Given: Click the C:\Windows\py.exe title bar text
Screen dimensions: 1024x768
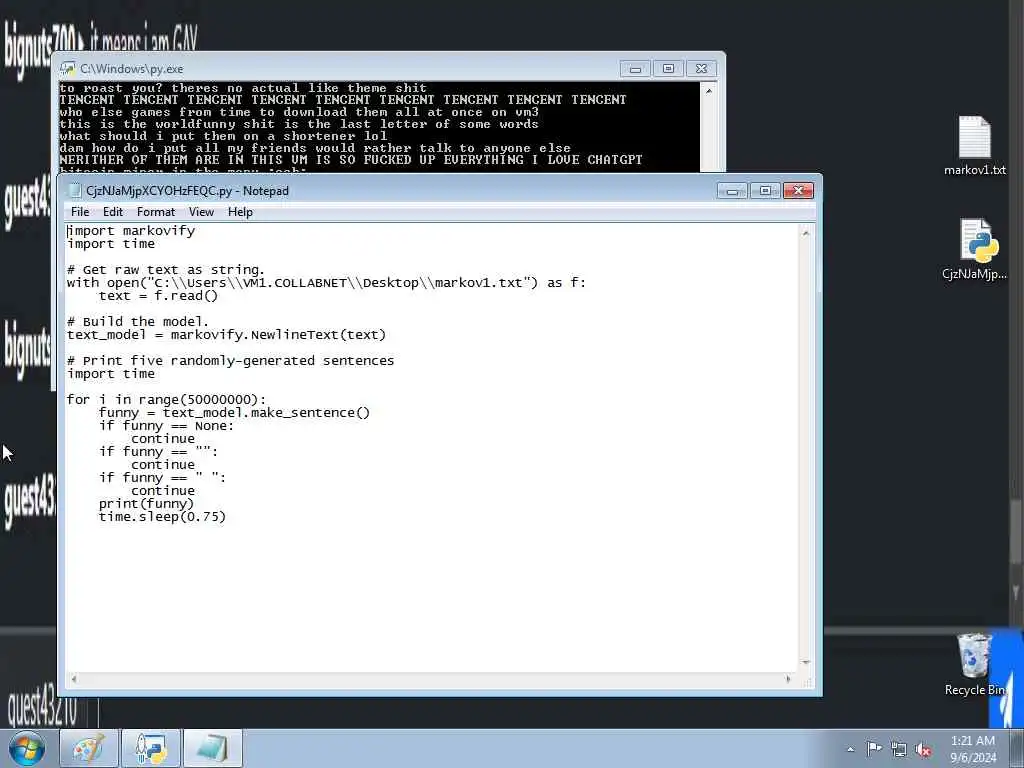Looking at the screenshot, I should (x=132, y=69).
